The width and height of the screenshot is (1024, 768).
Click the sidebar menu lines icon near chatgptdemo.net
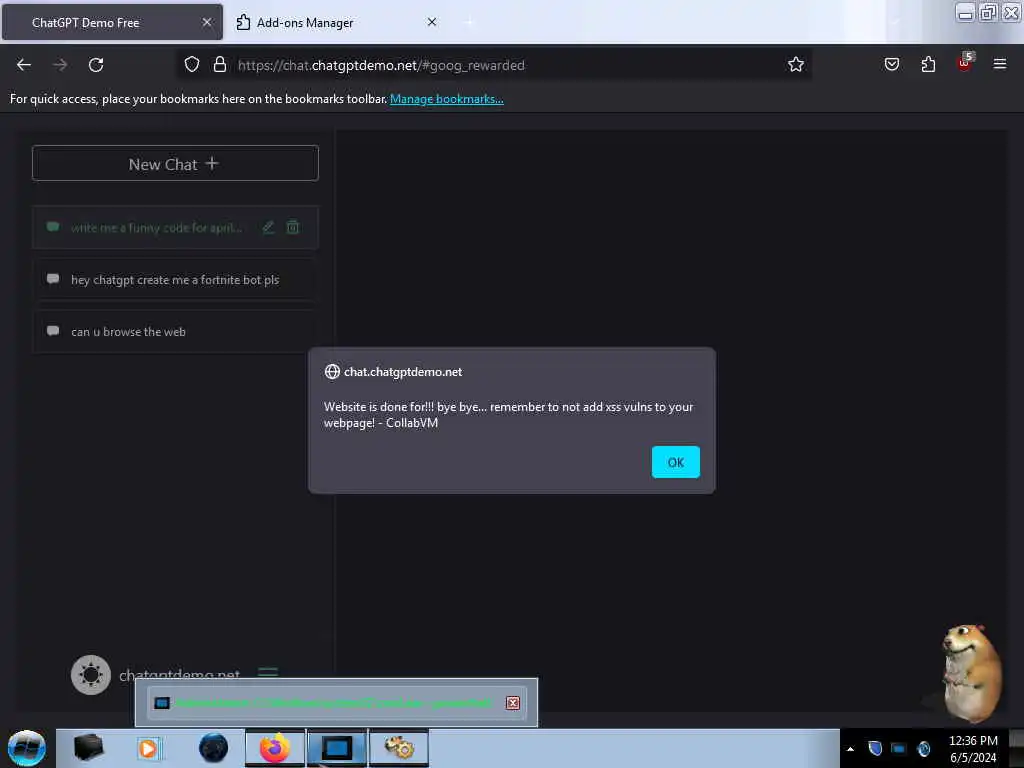click(x=268, y=671)
